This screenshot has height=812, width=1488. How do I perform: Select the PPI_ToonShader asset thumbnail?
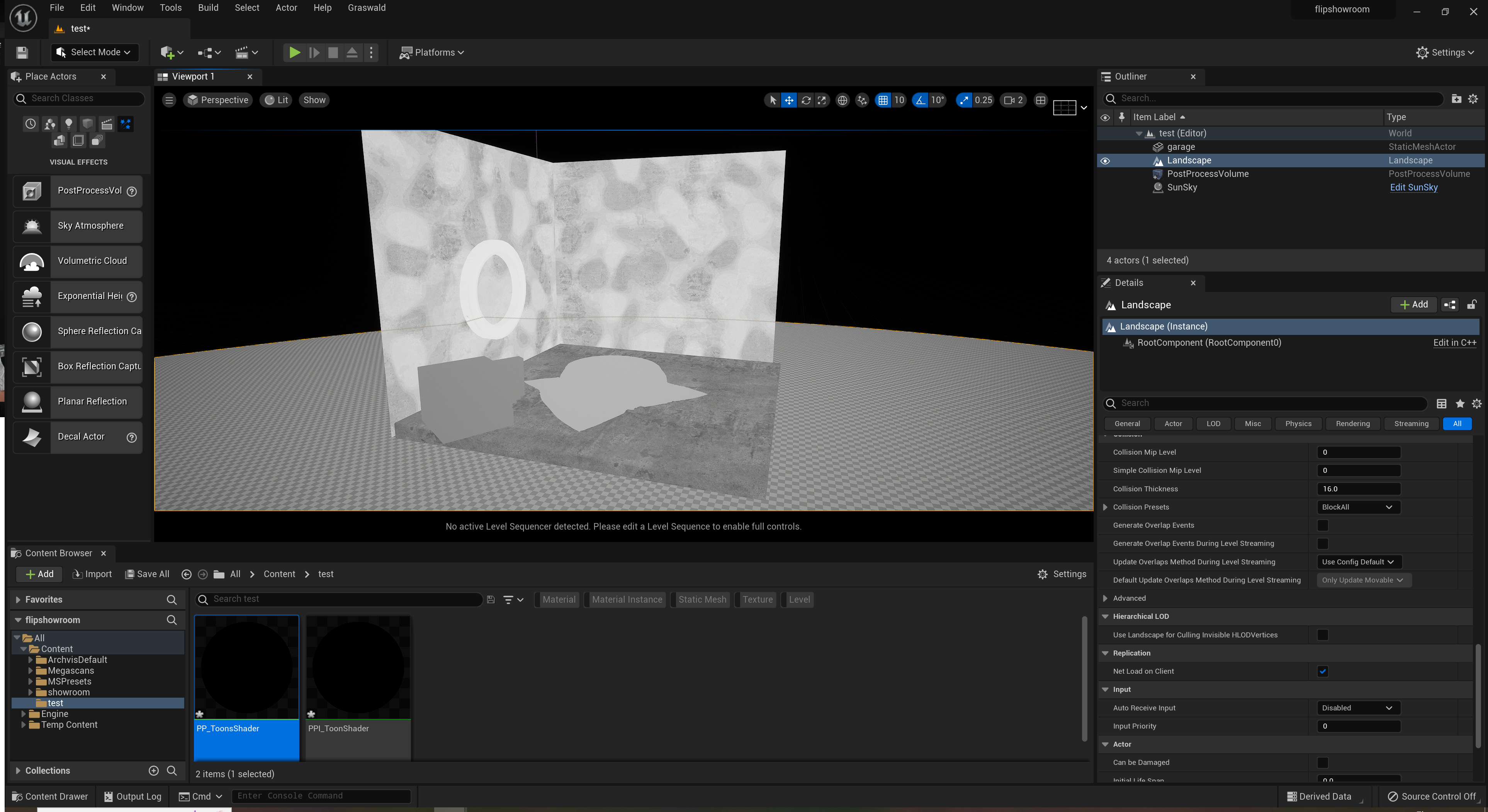358,668
